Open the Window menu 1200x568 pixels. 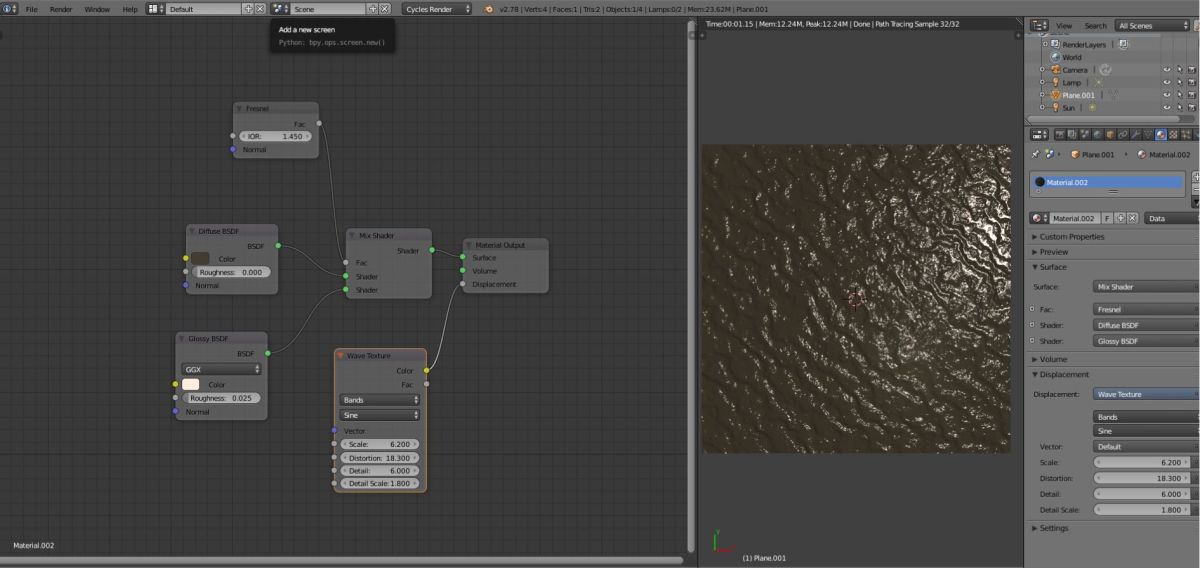click(x=97, y=8)
